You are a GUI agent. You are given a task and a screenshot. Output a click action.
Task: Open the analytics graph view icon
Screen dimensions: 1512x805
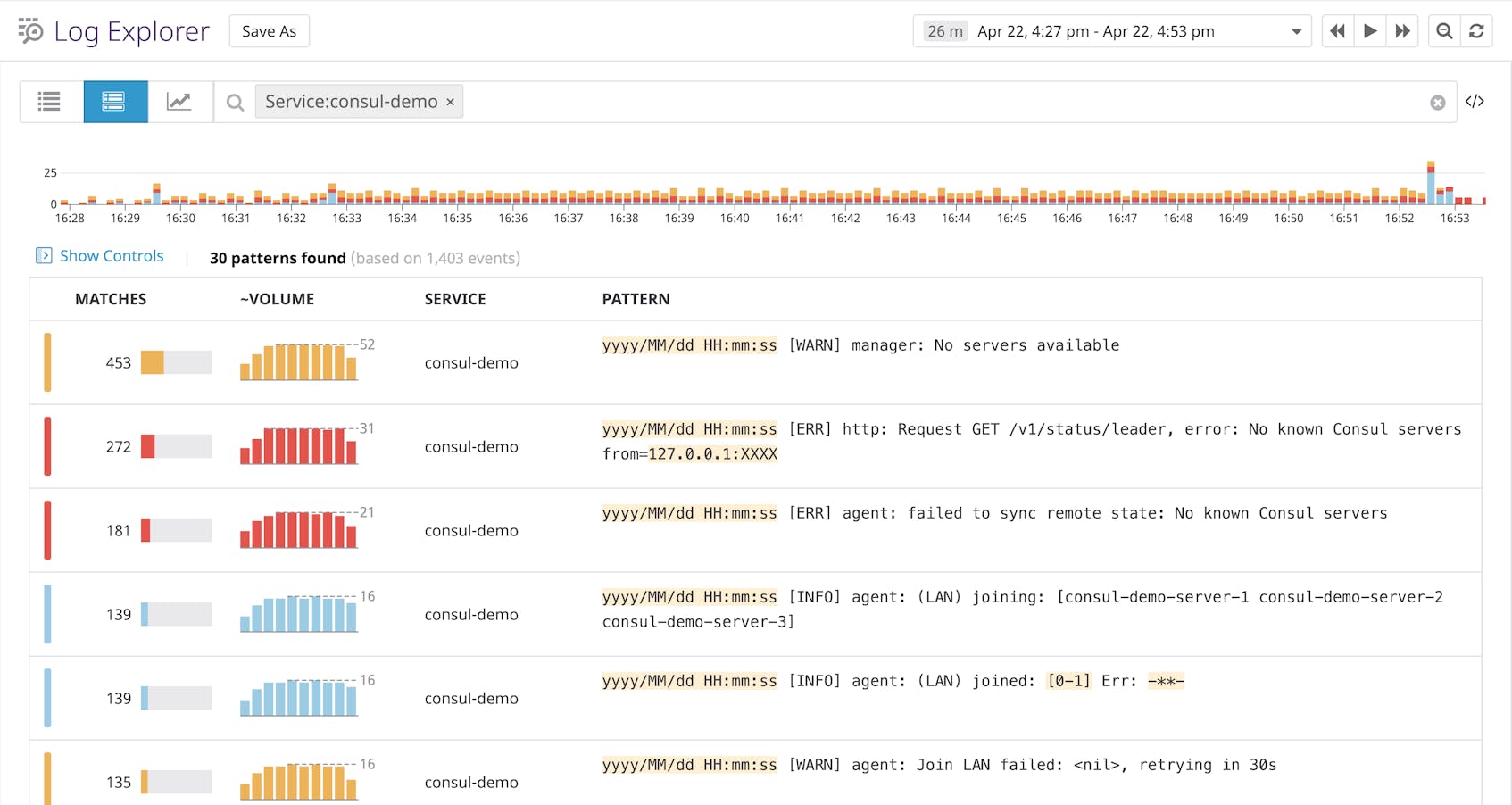pyautogui.click(x=180, y=101)
